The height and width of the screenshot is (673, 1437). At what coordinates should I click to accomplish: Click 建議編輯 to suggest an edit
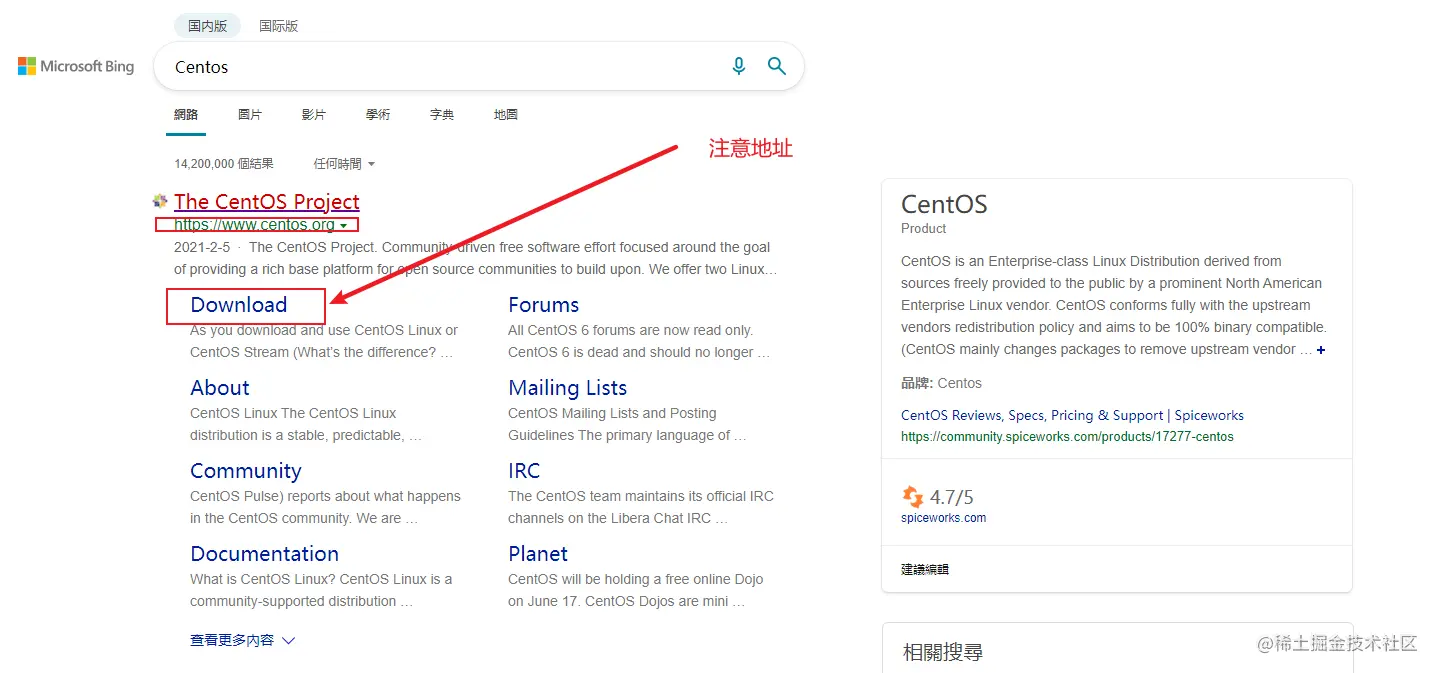[x=924, y=568]
